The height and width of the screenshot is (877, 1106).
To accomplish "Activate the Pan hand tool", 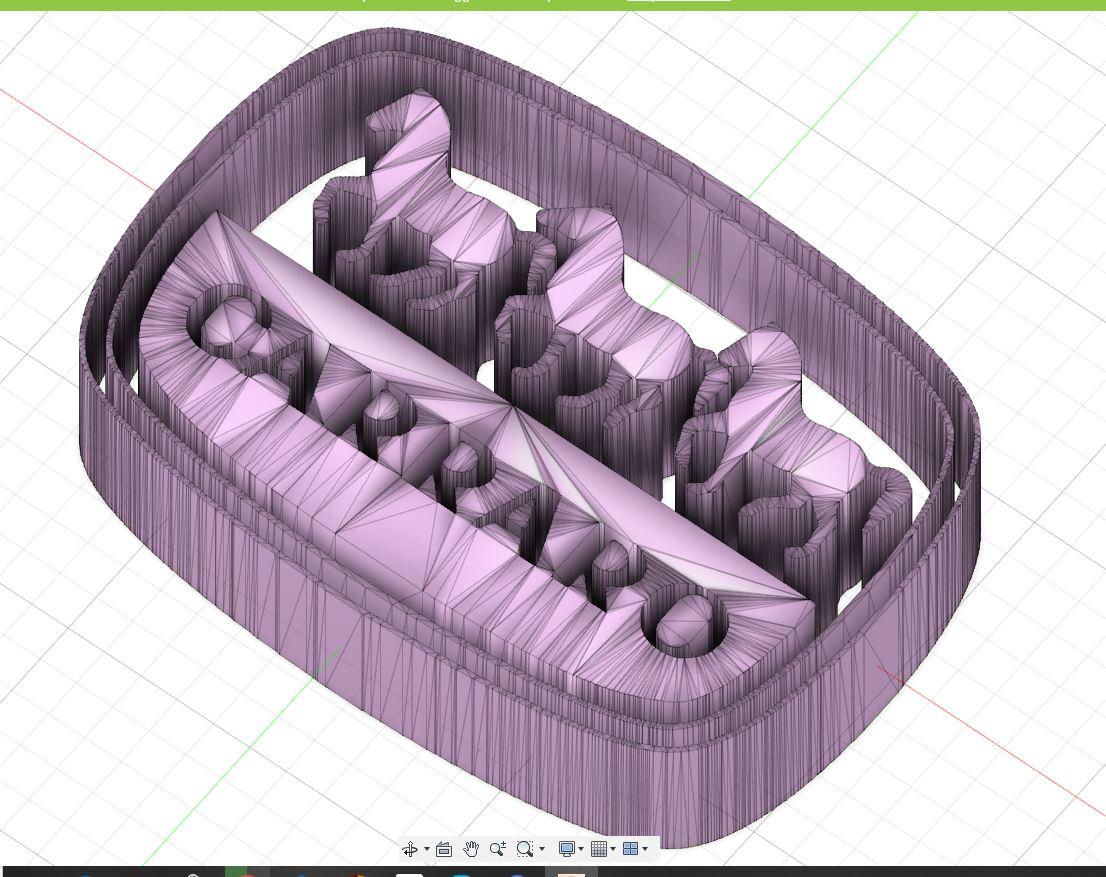I will [x=470, y=849].
